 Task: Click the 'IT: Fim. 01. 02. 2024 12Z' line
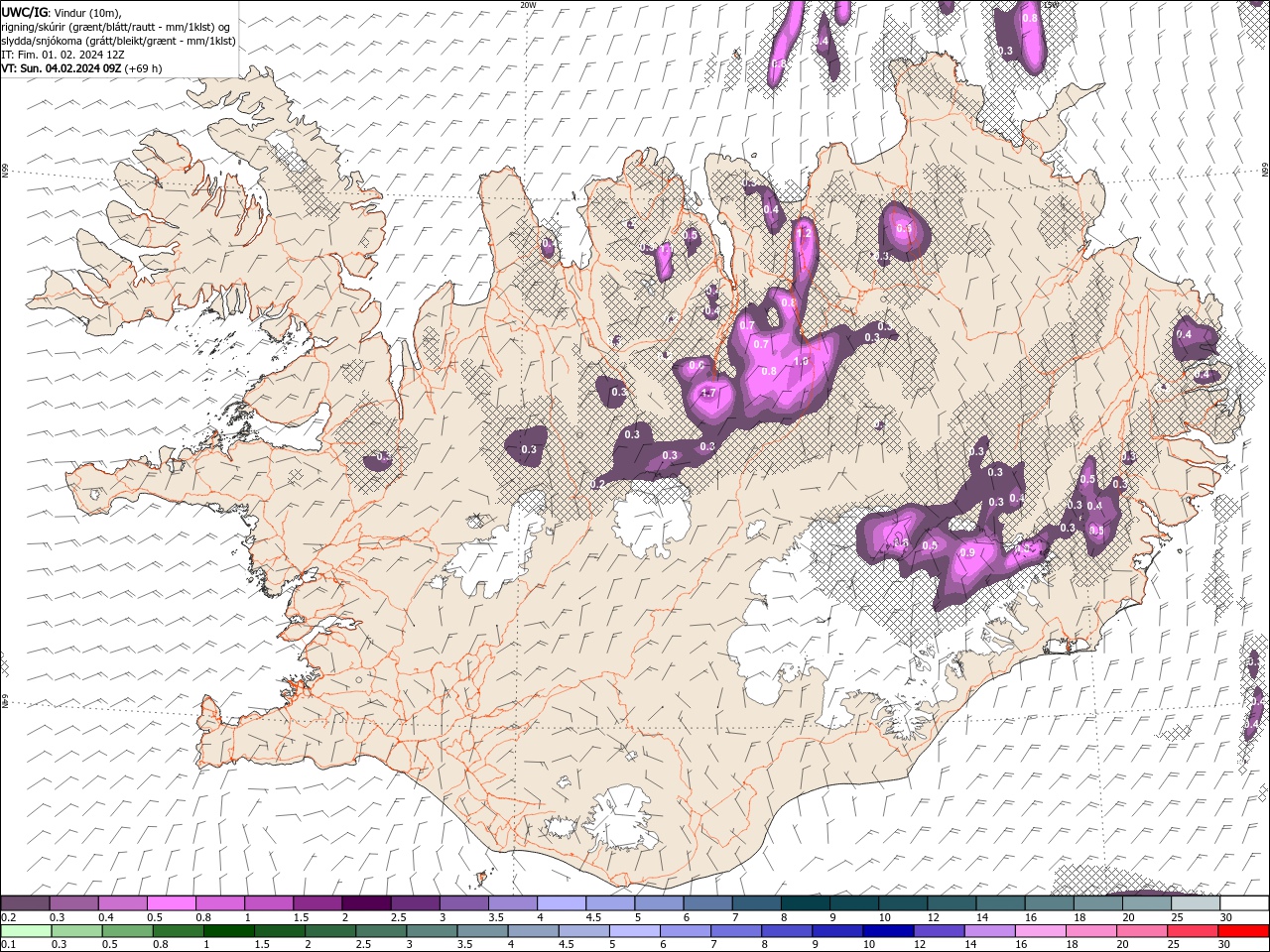(63, 55)
